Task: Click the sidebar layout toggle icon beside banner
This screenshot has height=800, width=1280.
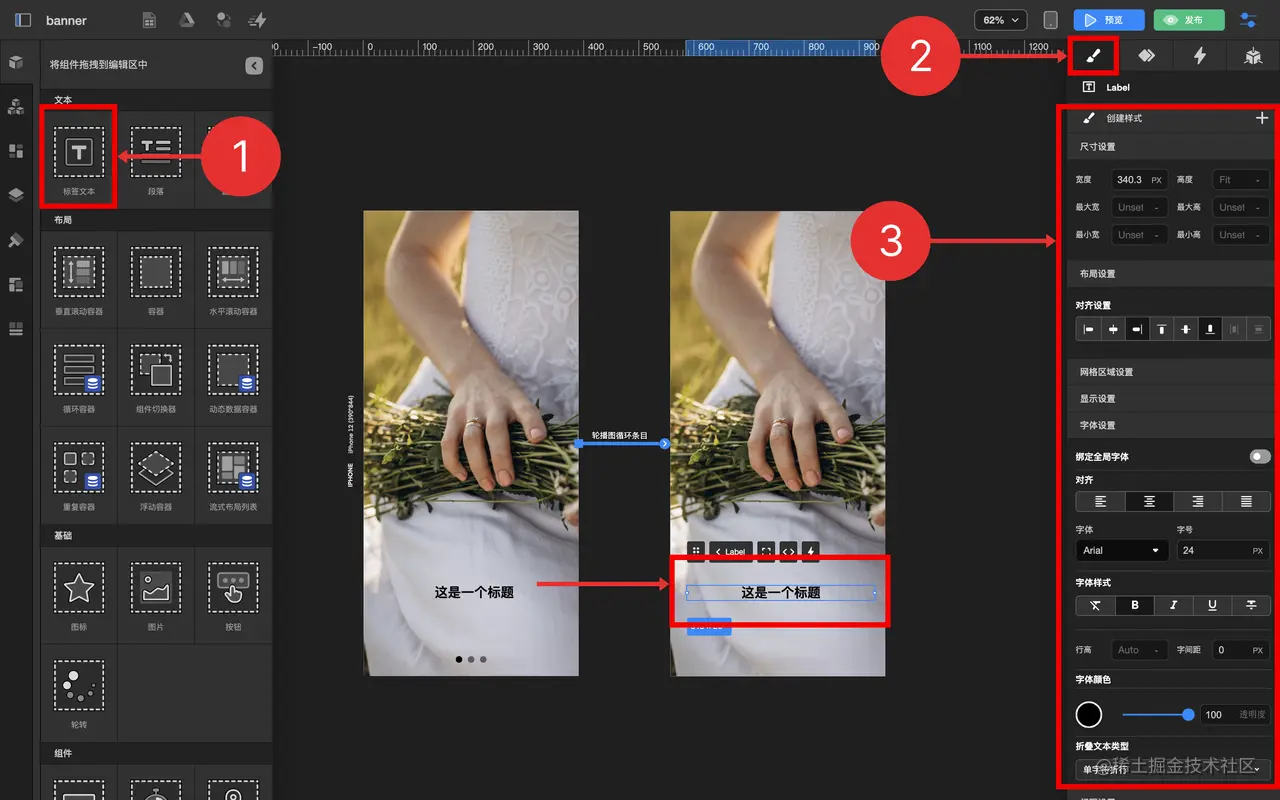Action: [23, 20]
